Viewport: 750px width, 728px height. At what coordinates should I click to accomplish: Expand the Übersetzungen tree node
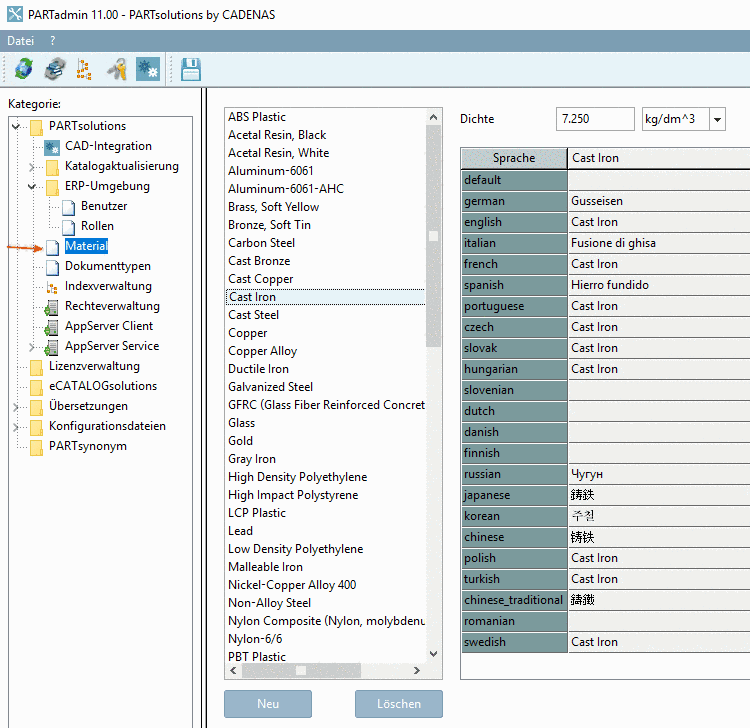(16, 406)
